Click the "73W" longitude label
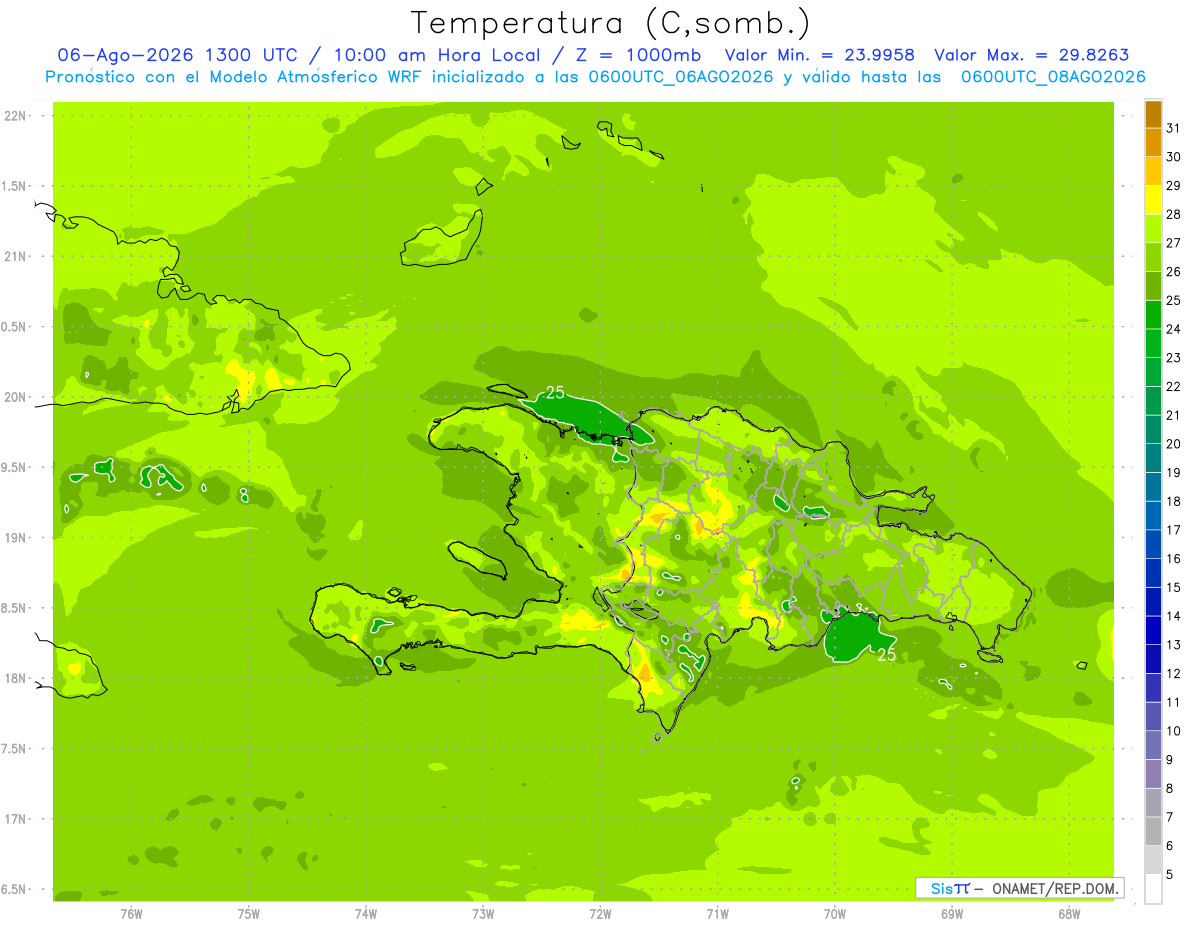The width and height of the screenshot is (1200, 927). 483,914
